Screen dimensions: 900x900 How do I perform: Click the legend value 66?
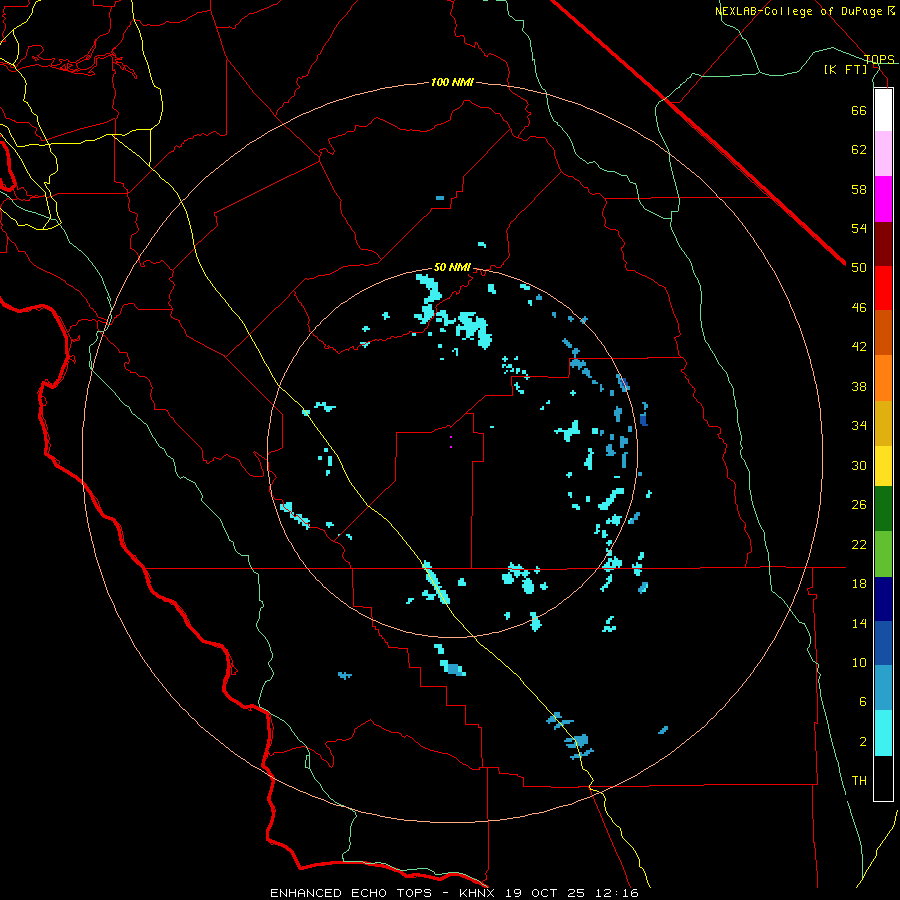point(859,110)
